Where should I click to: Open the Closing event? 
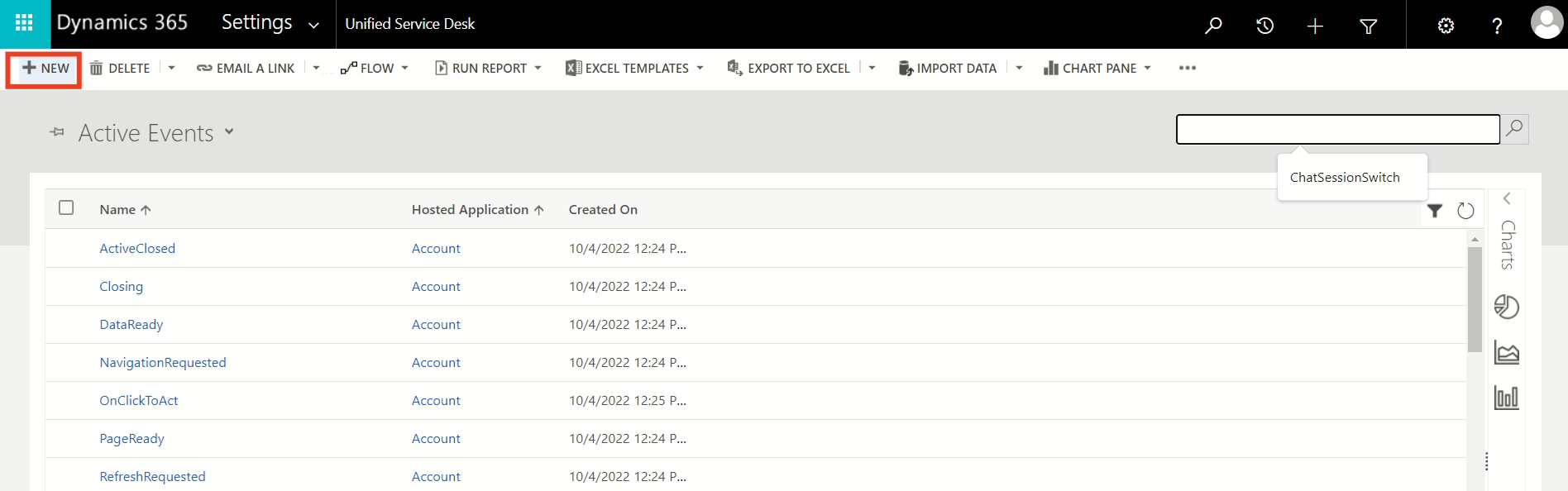pyautogui.click(x=121, y=287)
